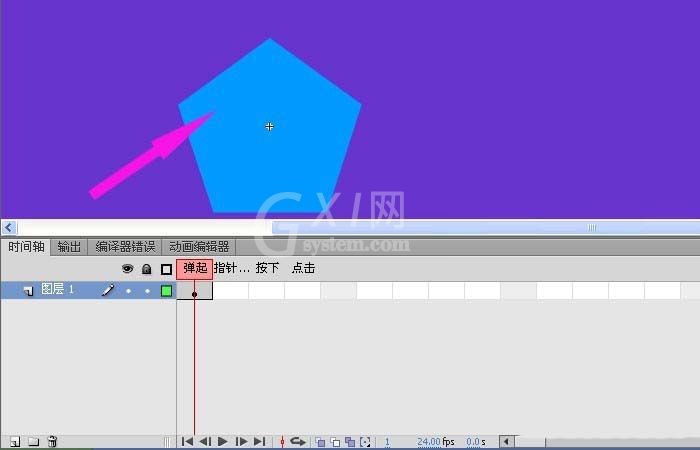Enable onion skin outlines

coord(335,442)
